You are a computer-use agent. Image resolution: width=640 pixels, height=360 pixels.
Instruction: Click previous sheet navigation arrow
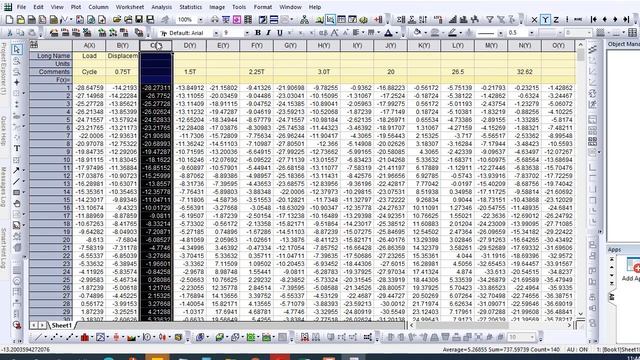tap(34, 325)
